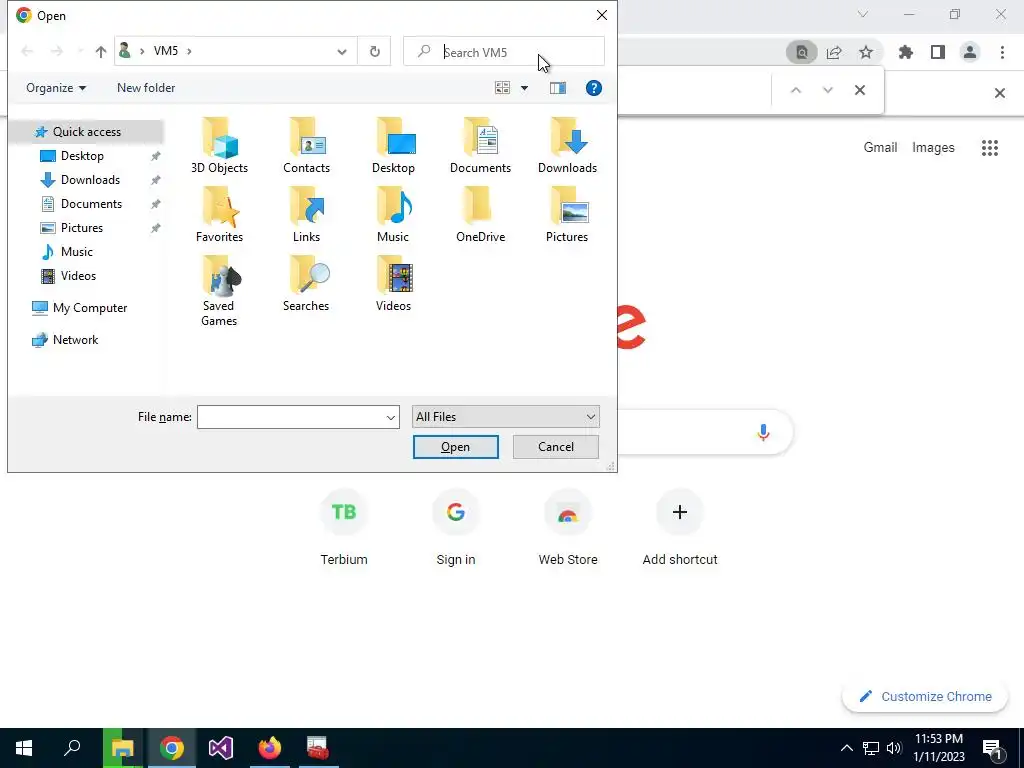Image resolution: width=1024 pixels, height=768 pixels.
Task: Select the Documents folder in file list
Action: tap(481, 146)
